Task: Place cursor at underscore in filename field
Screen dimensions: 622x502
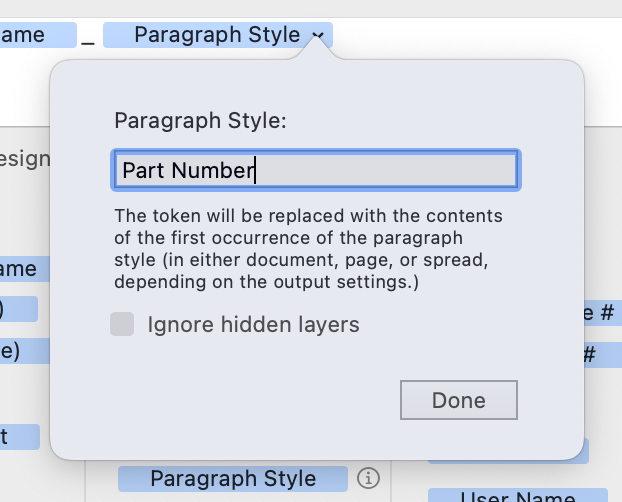Action: click(88, 40)
